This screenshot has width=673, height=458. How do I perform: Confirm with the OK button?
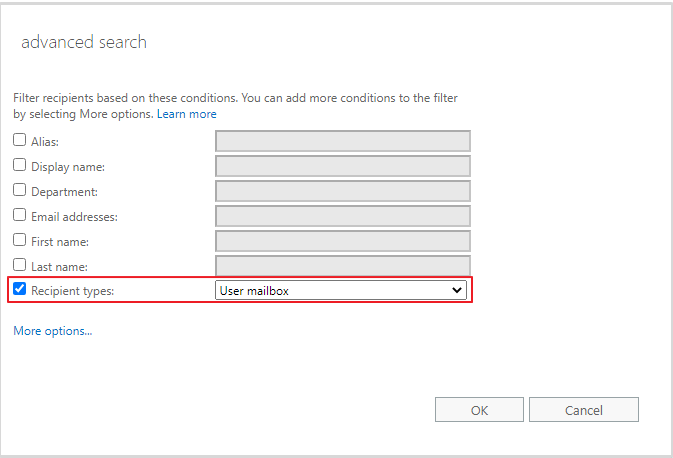[x=479, y=410]
